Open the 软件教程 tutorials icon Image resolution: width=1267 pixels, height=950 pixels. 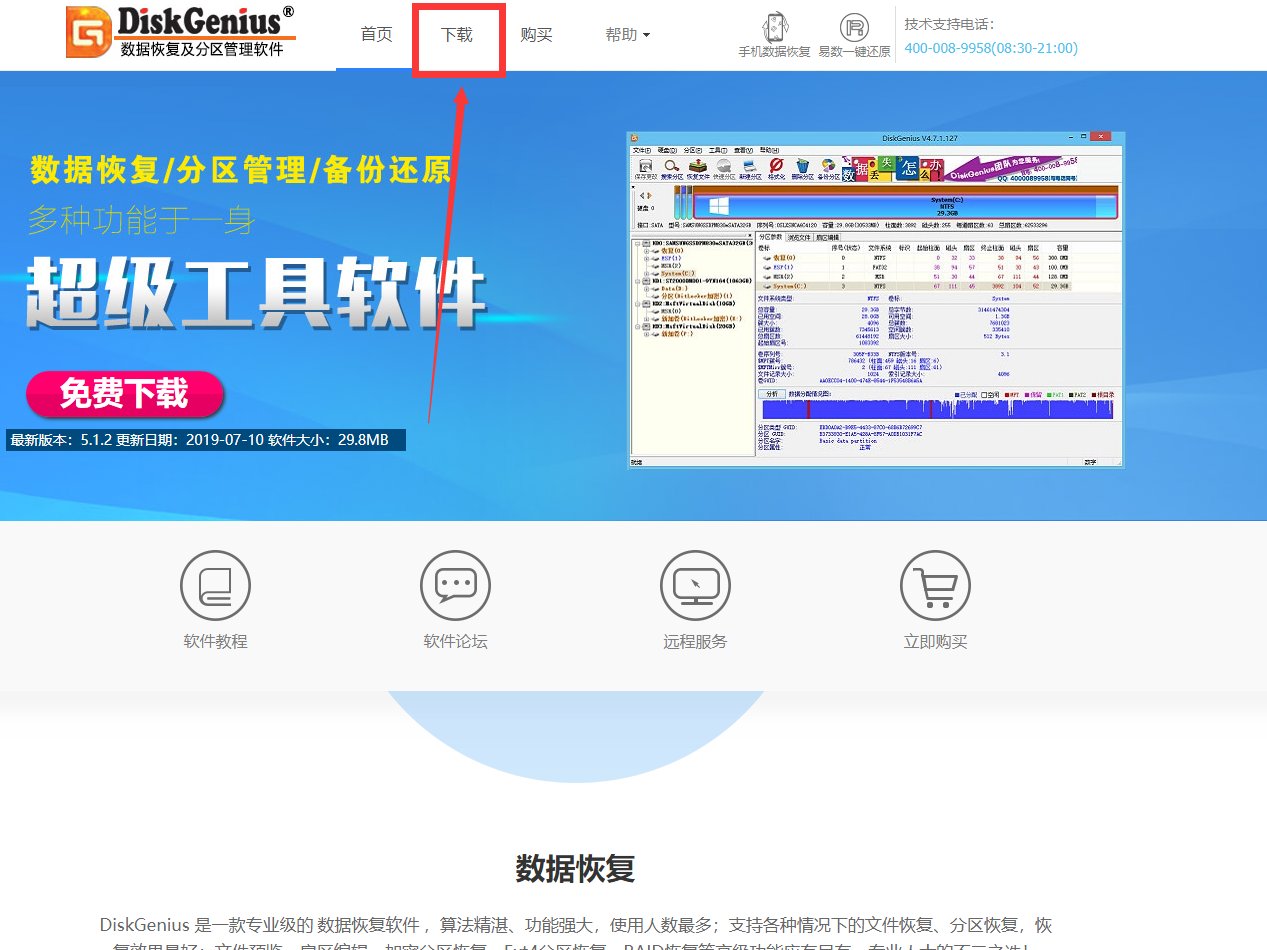(x=215, y=585)
